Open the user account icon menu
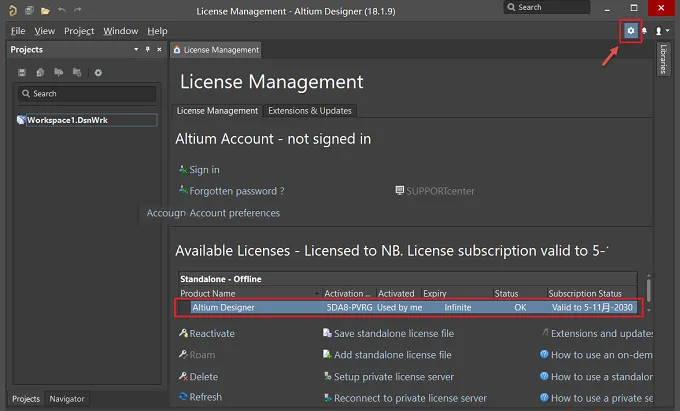The width and height of the screenshot is (680, 411). tap(662, 31)
